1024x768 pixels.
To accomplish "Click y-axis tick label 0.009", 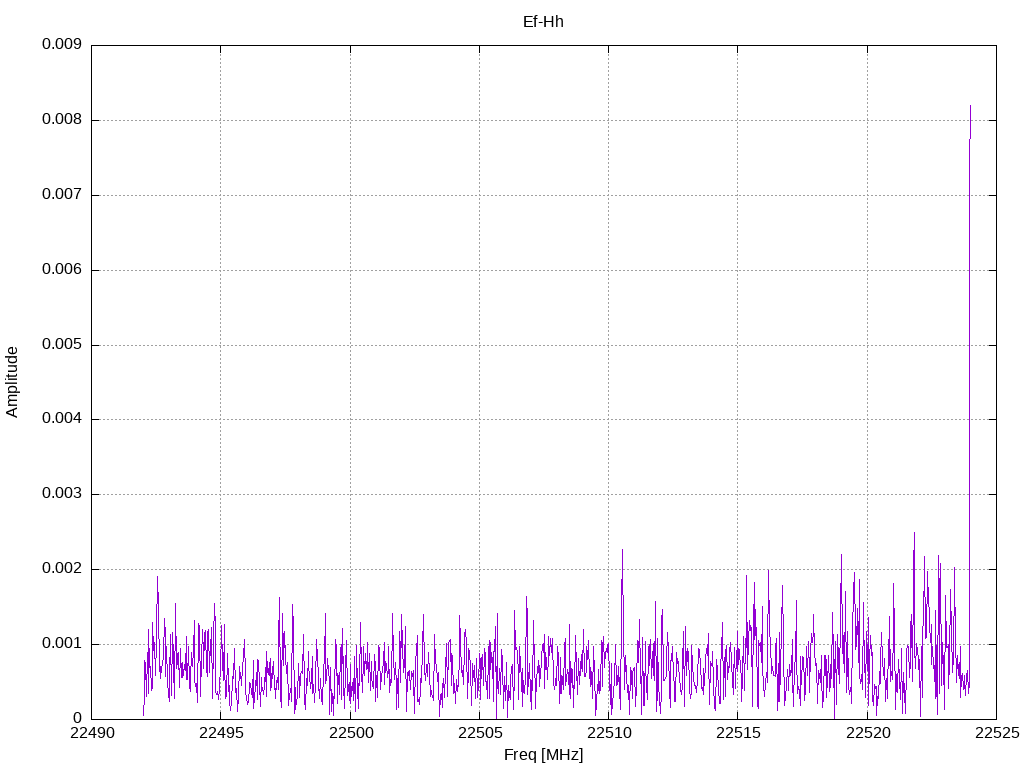I will pos(62,44).
